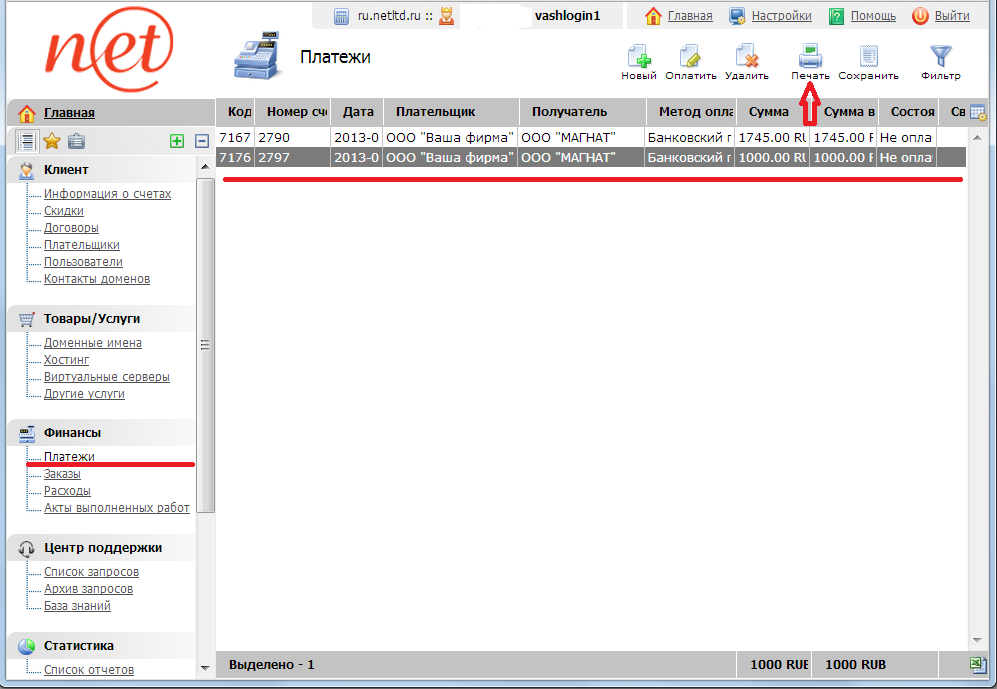Click the Новый (New) payment icon
This screenshot has height=689, width=997.
click(x=639, y=57)
